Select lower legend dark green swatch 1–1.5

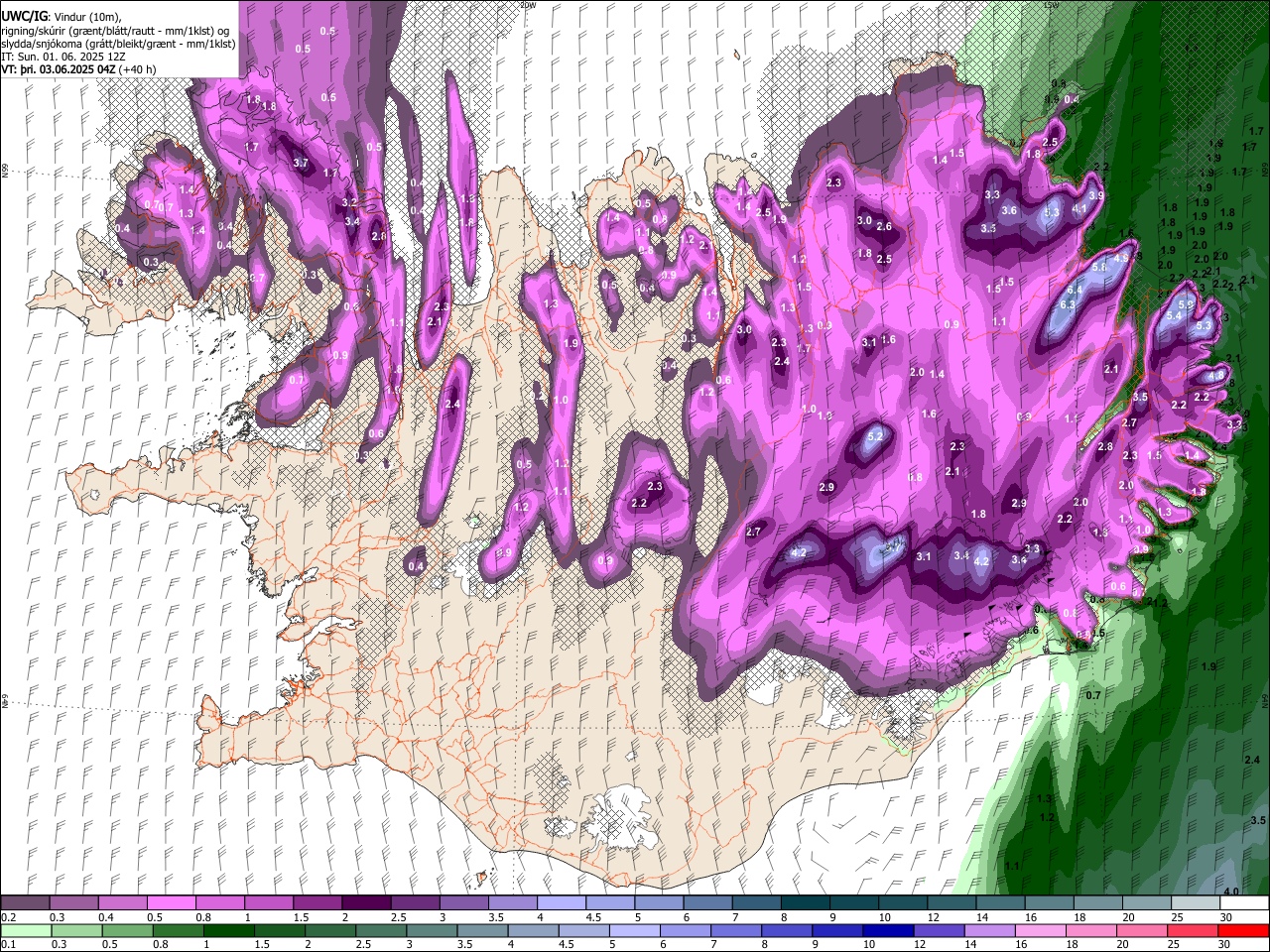pyautogui.click(x=227, y=931)
